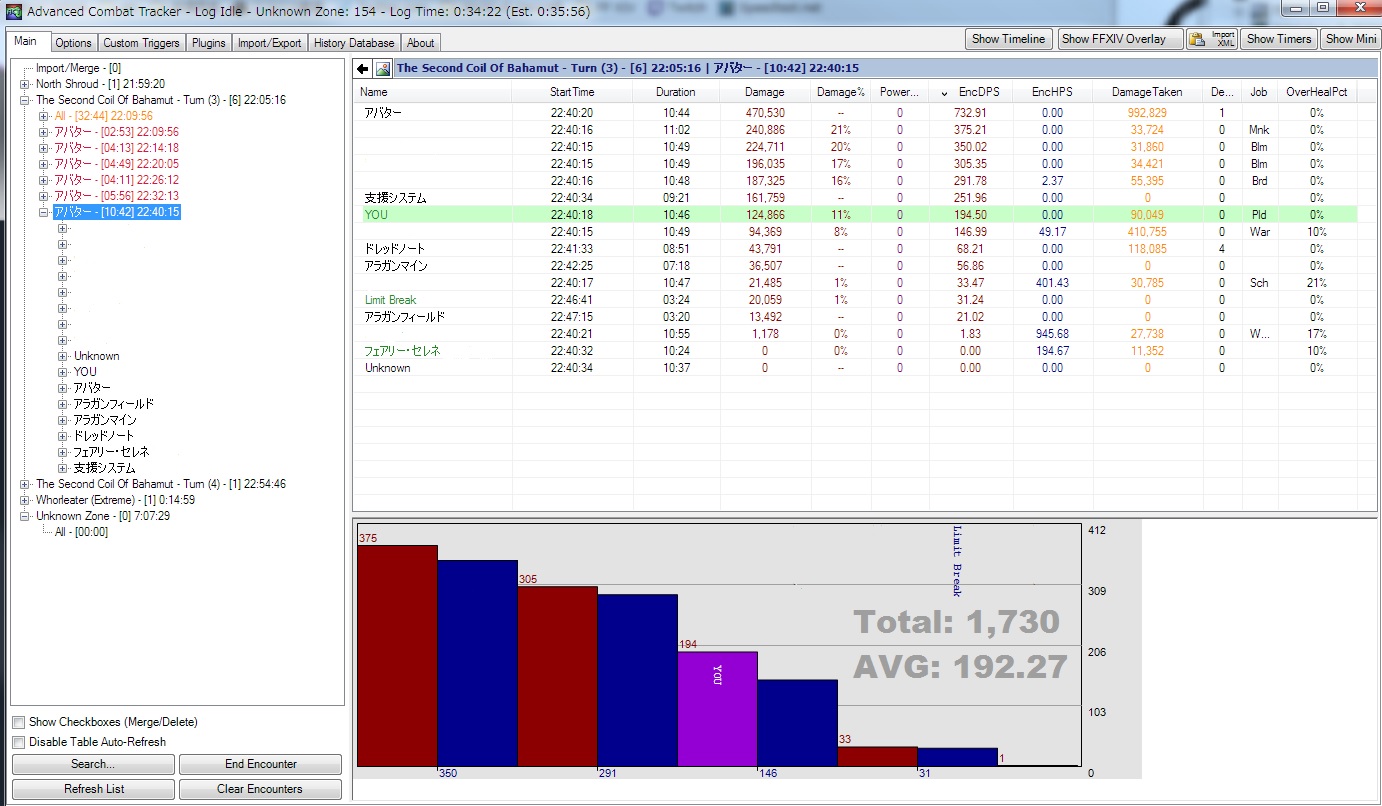Viewport: 1382px width, 806px height.
Task: Expand the Whorleater (Extreme) zone node
Action: click(25, 500)
